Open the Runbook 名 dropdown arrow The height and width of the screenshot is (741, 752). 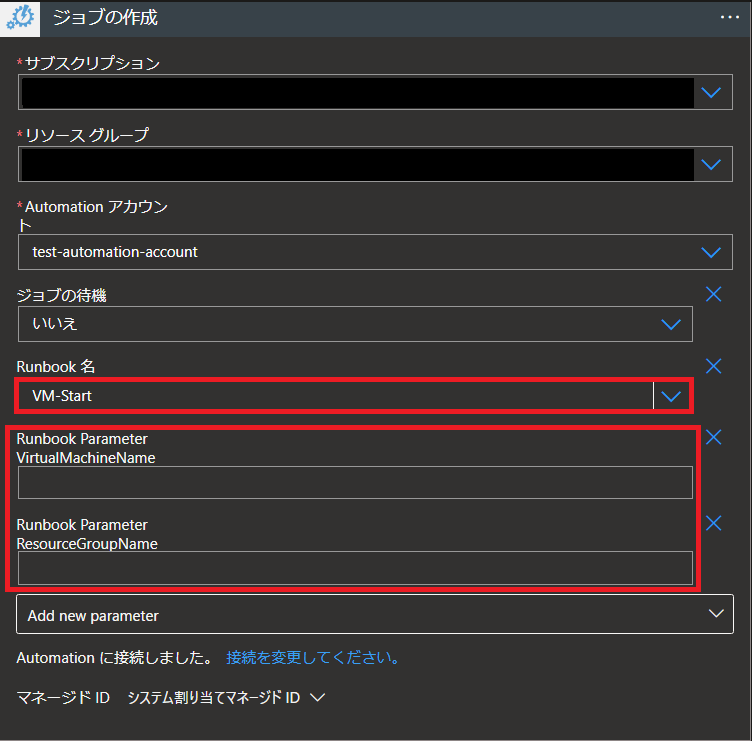click(670, 396)
